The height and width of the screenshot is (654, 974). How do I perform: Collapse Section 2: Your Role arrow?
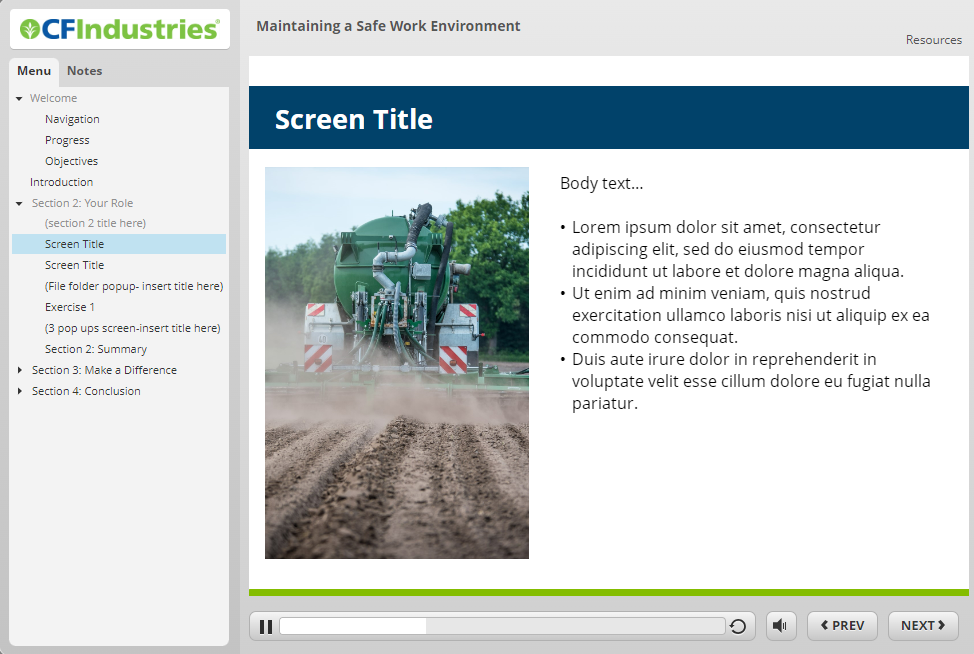click(19, 204)
